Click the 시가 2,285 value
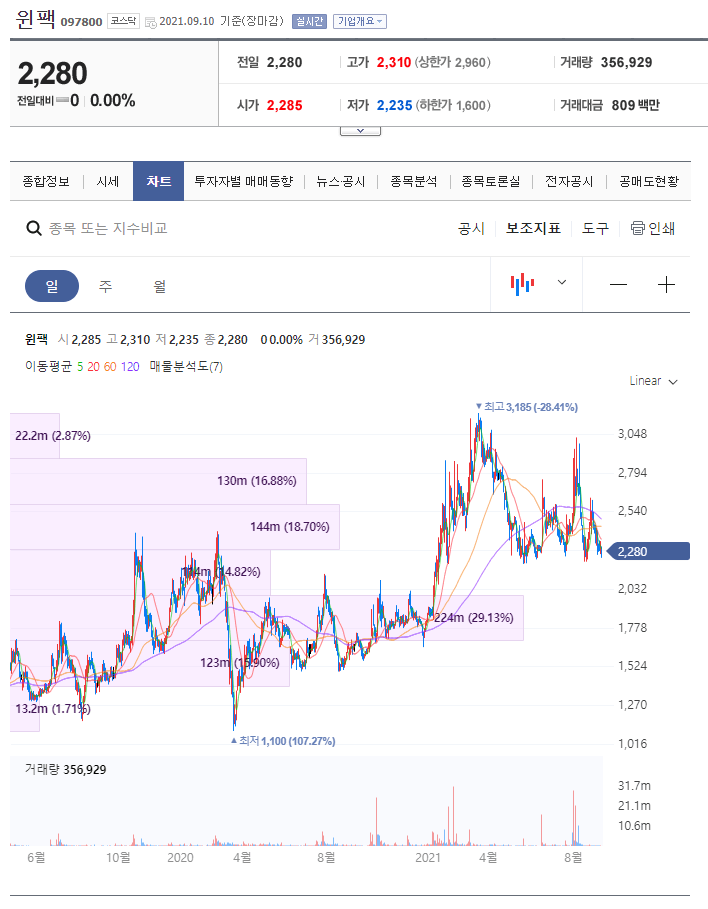This screenshot has width=708, height=909. click(x=284, y=105)
